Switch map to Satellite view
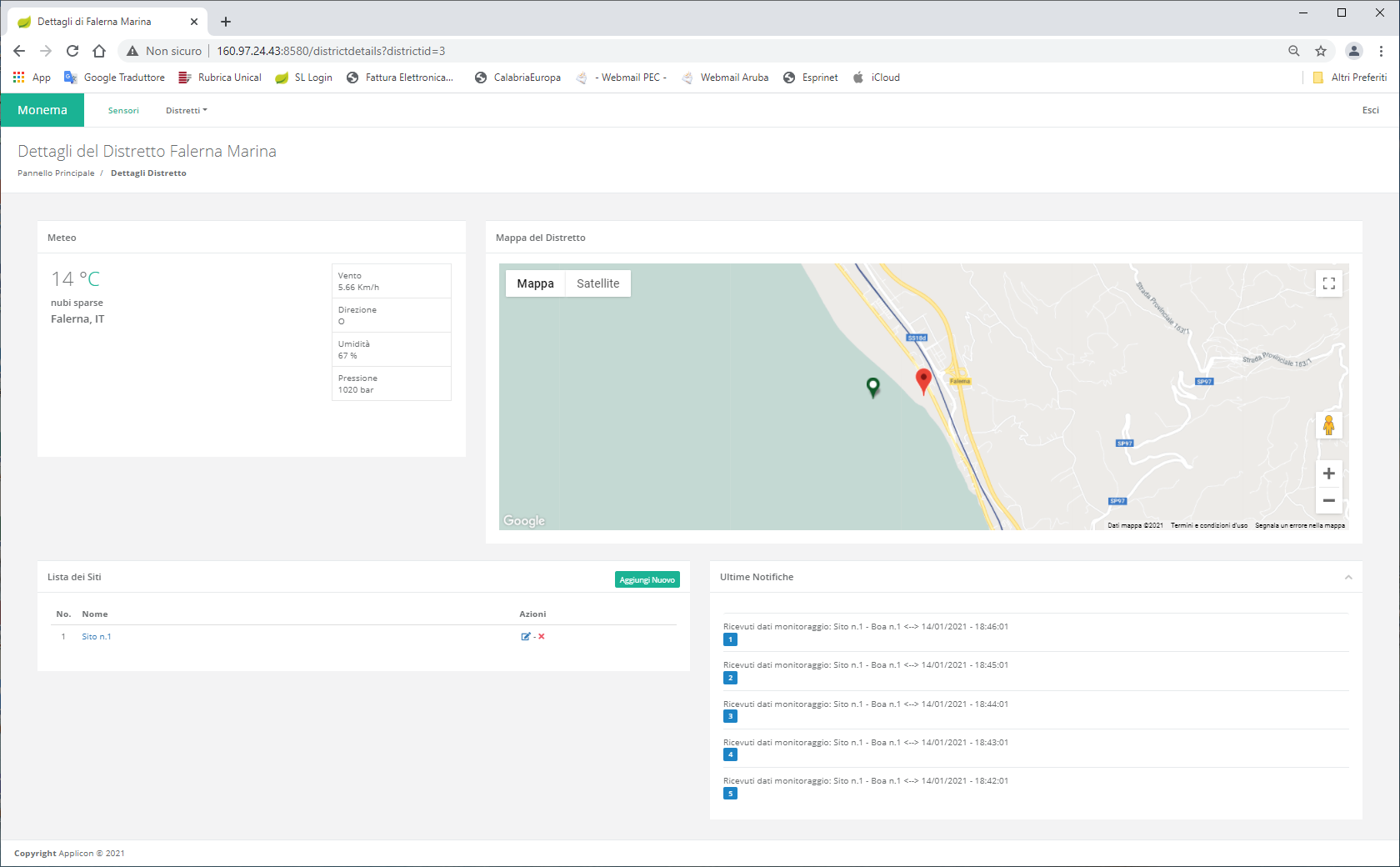 click(597, 283)
